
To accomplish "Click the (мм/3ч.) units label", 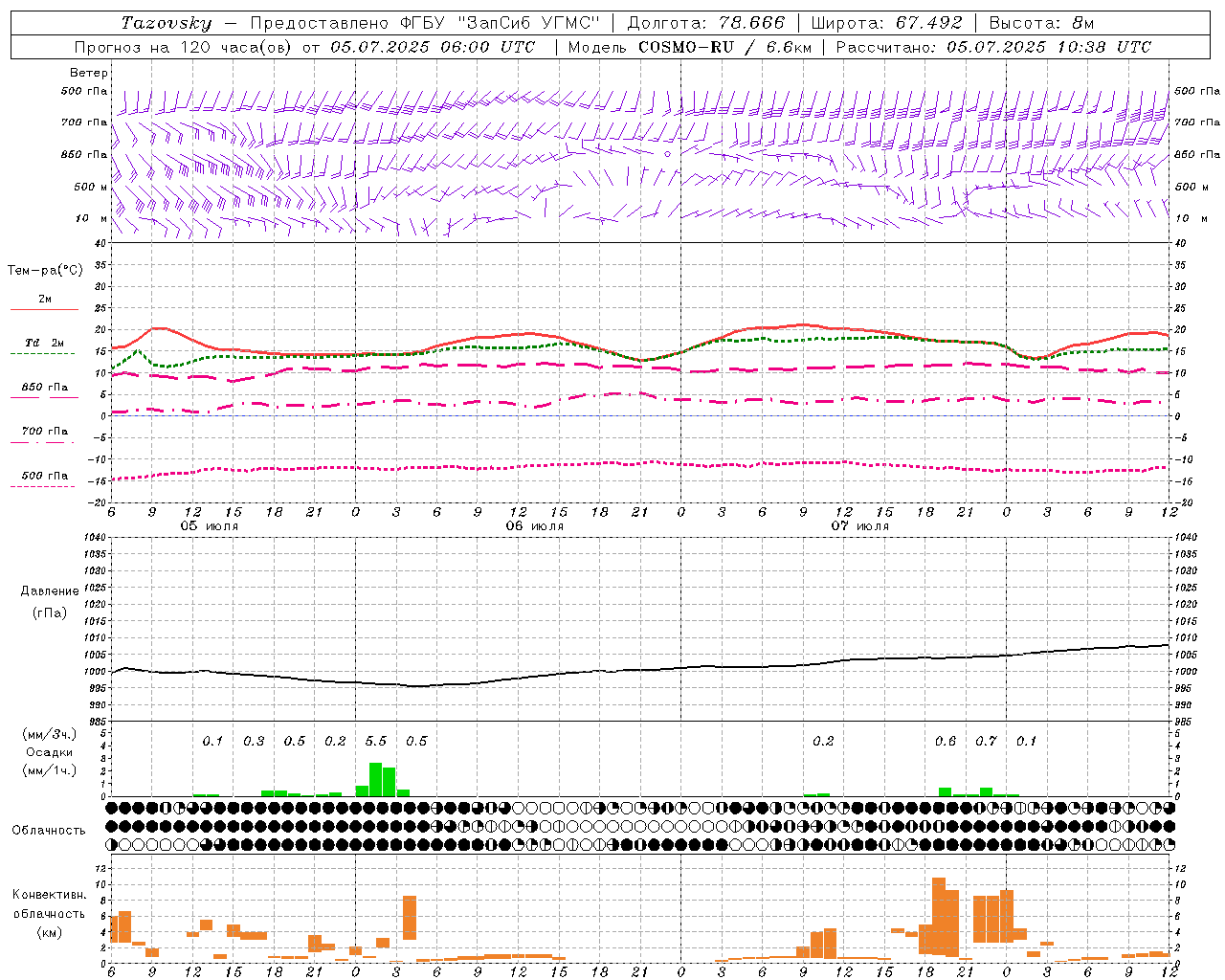I will (49, 734).
